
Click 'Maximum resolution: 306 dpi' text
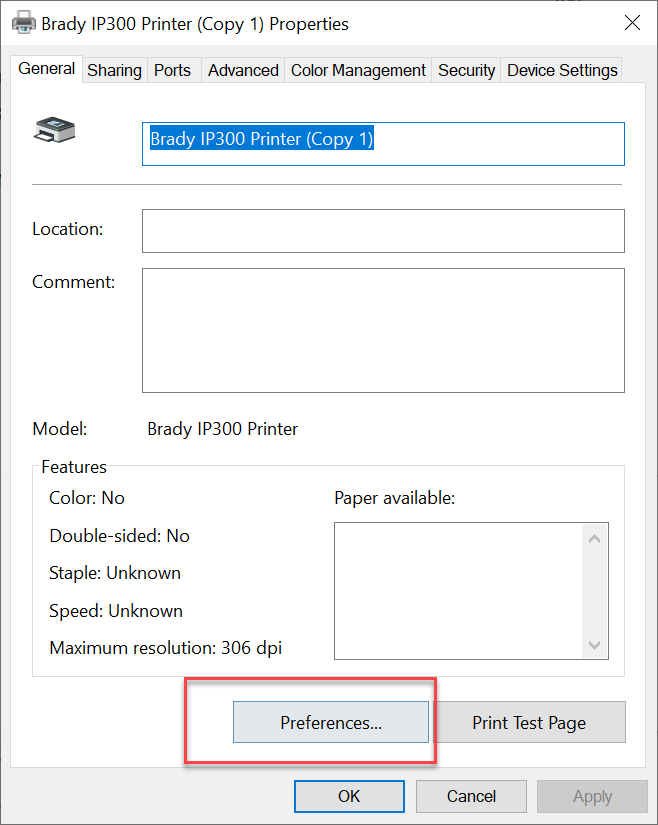(x=166, y=648)
